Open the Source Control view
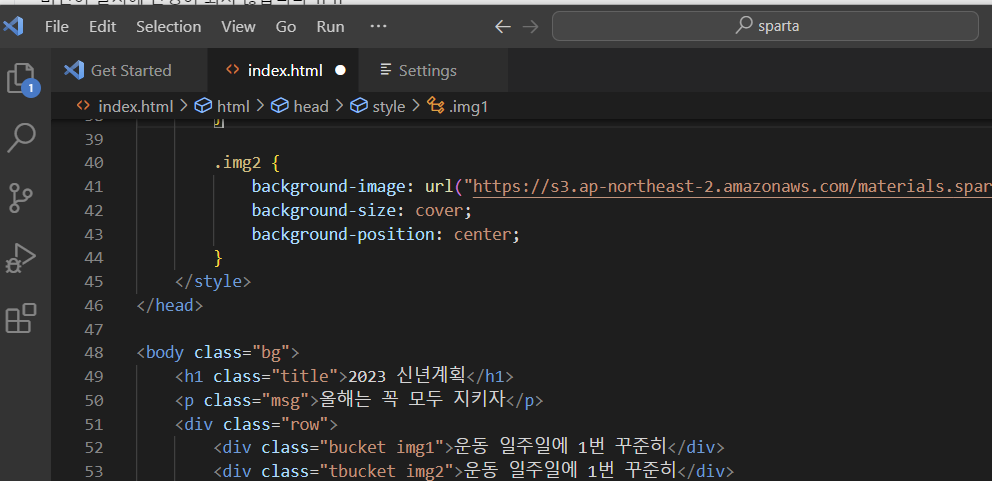This screenshot has height=481, width=992. pyautogui.click(x=22, y=197)
